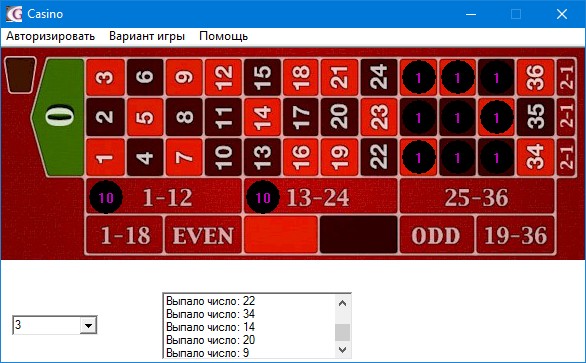This screenshot has height=363, width=586.
Task: Click the 10 chip on 13-24
Action: click(x=263, y=197)
